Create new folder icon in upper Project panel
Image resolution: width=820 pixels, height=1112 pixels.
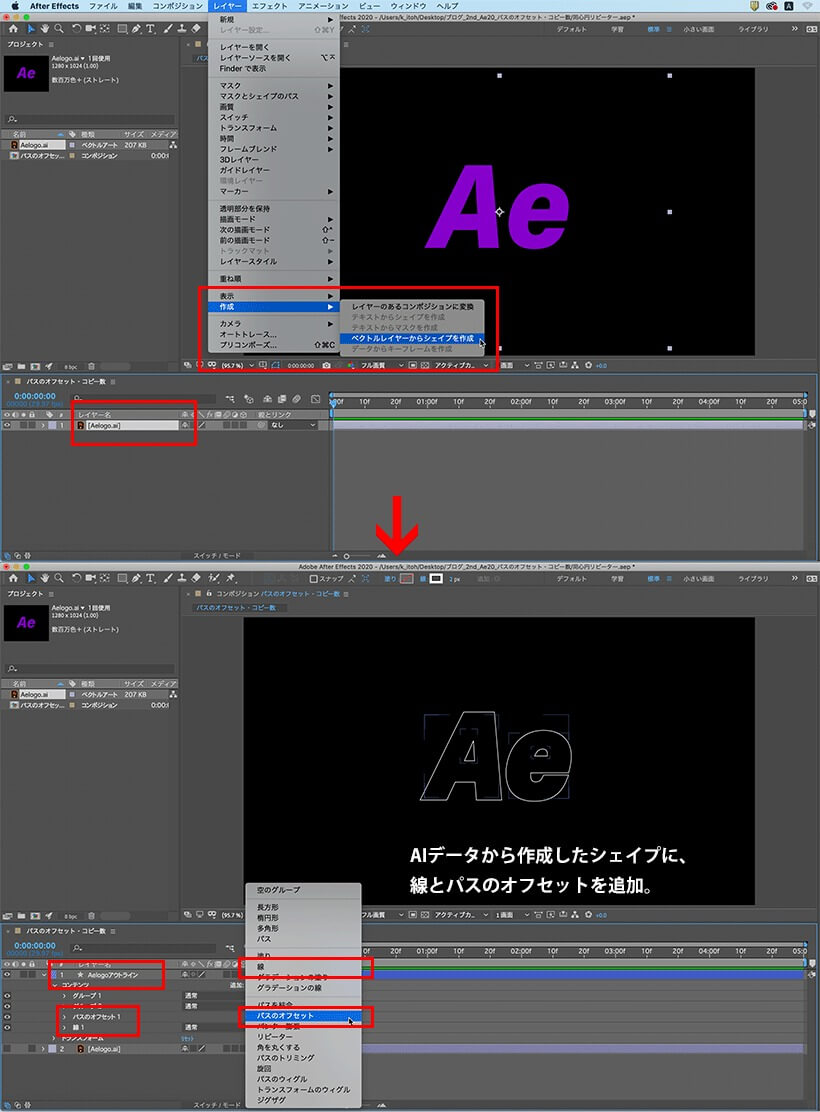click(x=21, y=367)
